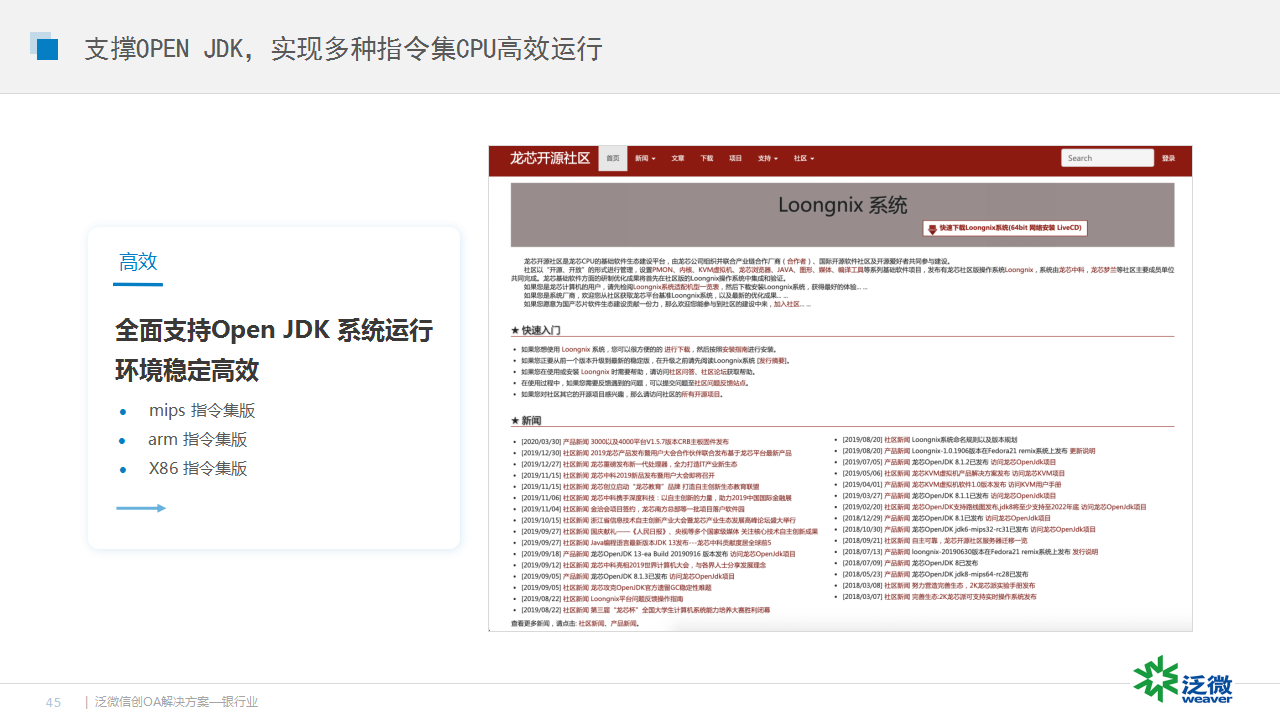Image resolution: width=1280 pixels, height=720 pixels.
Task: Click the Weaver 泛微 logo
Action: tap(1184, 681)
